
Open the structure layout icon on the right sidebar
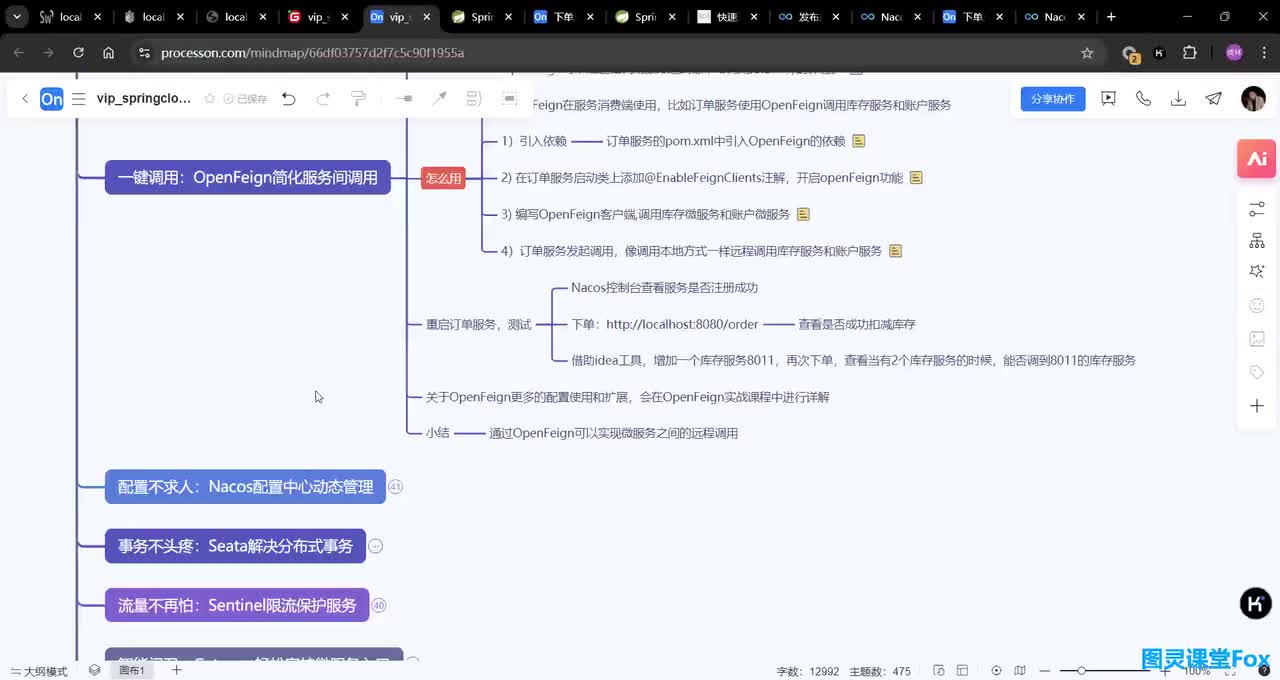[1257, 241]
